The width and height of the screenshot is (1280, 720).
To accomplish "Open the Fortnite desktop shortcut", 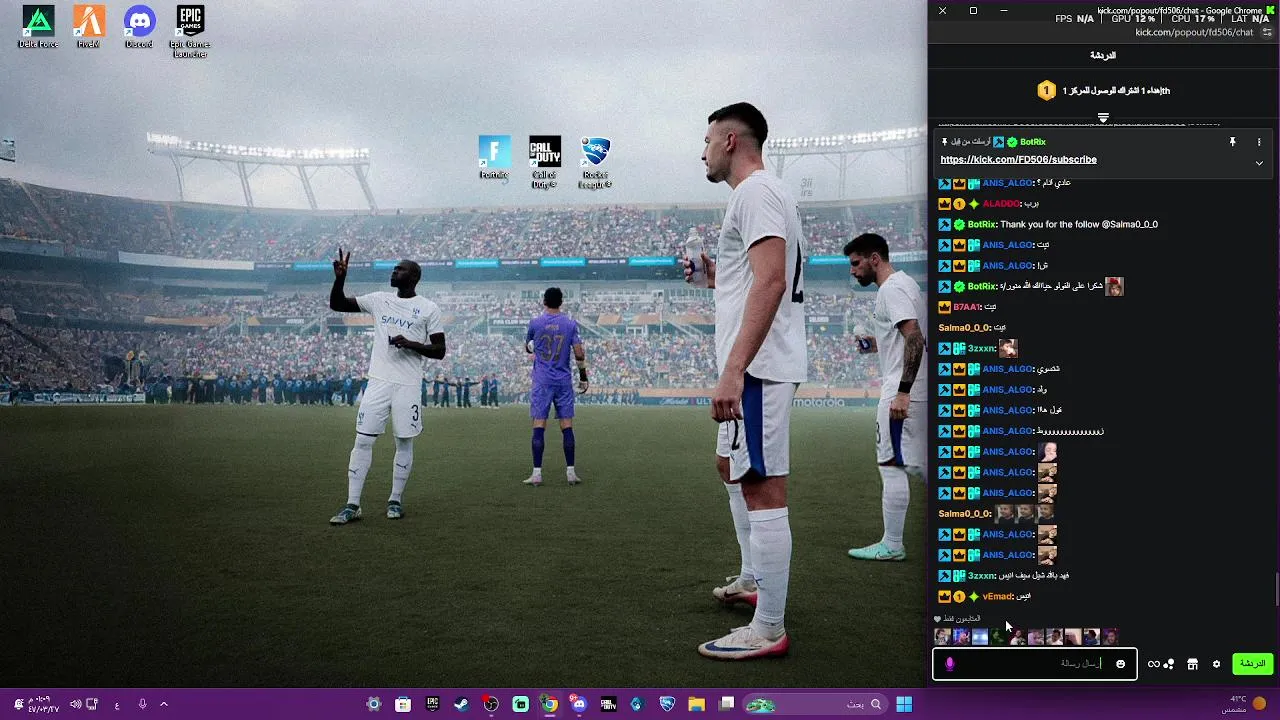I will coord(494,158).
